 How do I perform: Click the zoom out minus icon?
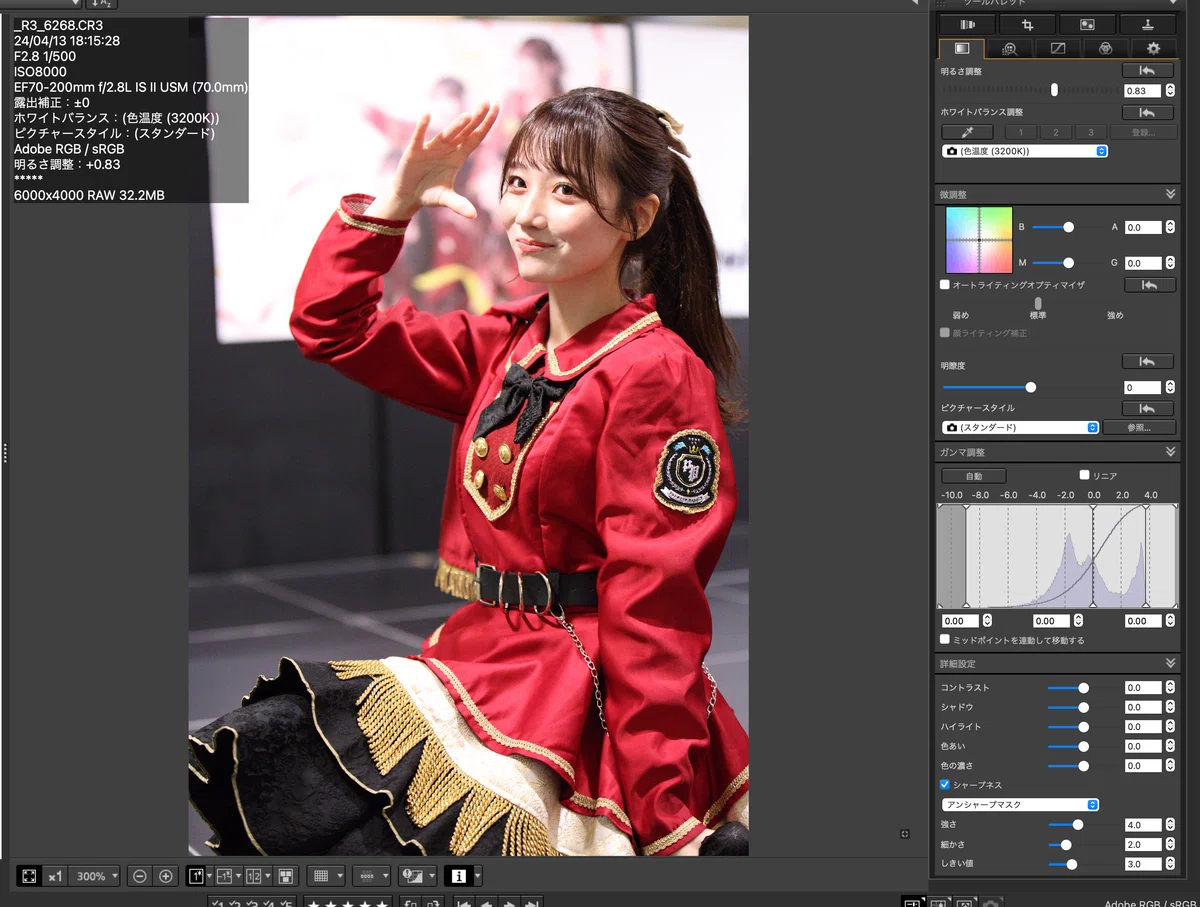(140, 876)
